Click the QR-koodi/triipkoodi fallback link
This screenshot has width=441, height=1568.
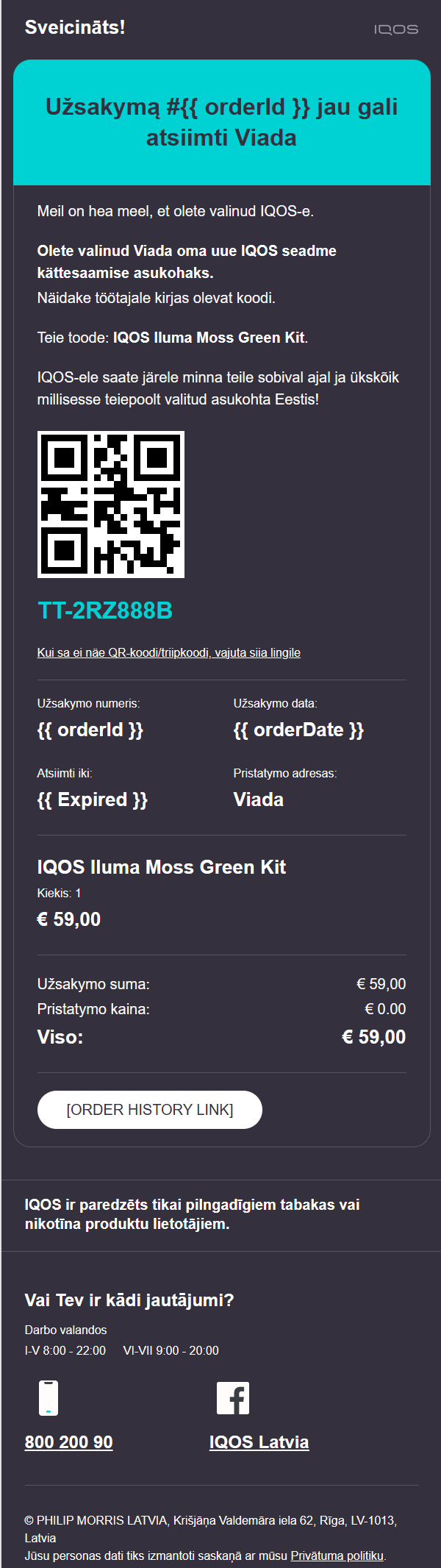[x=169, y=652]
